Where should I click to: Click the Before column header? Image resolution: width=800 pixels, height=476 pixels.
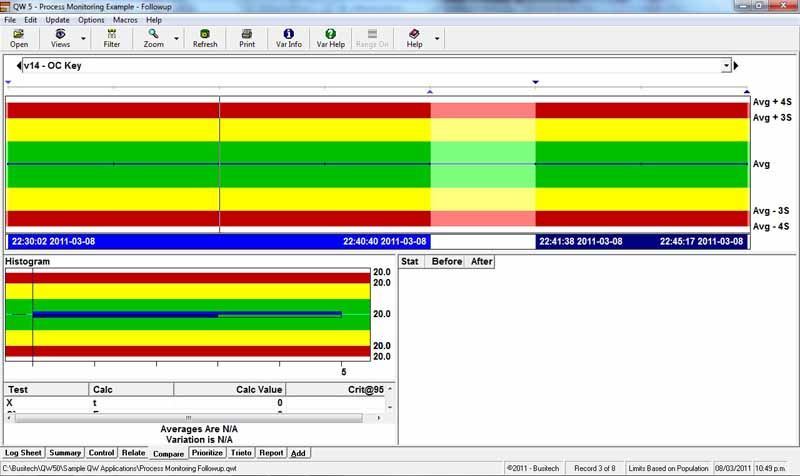446,262
